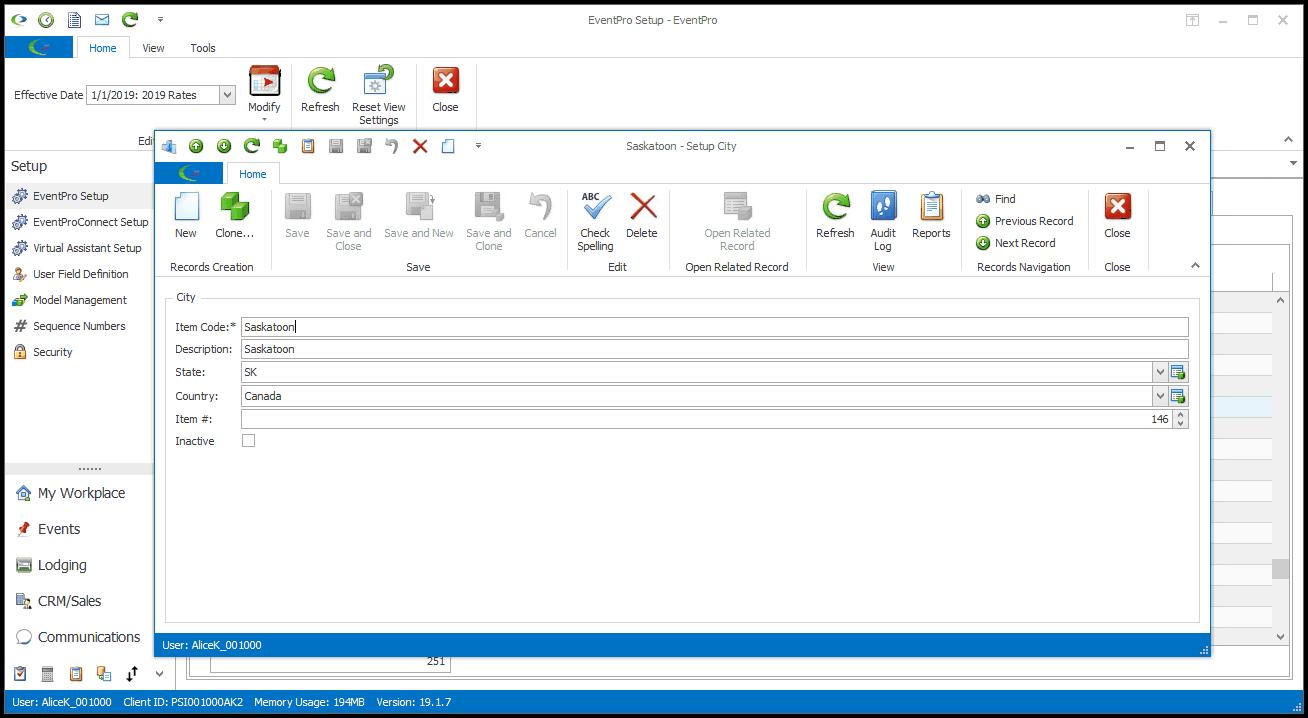Viewport: 1308px width, 718px height.
Task: Click the envelope mail icon in main title bar
Action: coord(102,20)
